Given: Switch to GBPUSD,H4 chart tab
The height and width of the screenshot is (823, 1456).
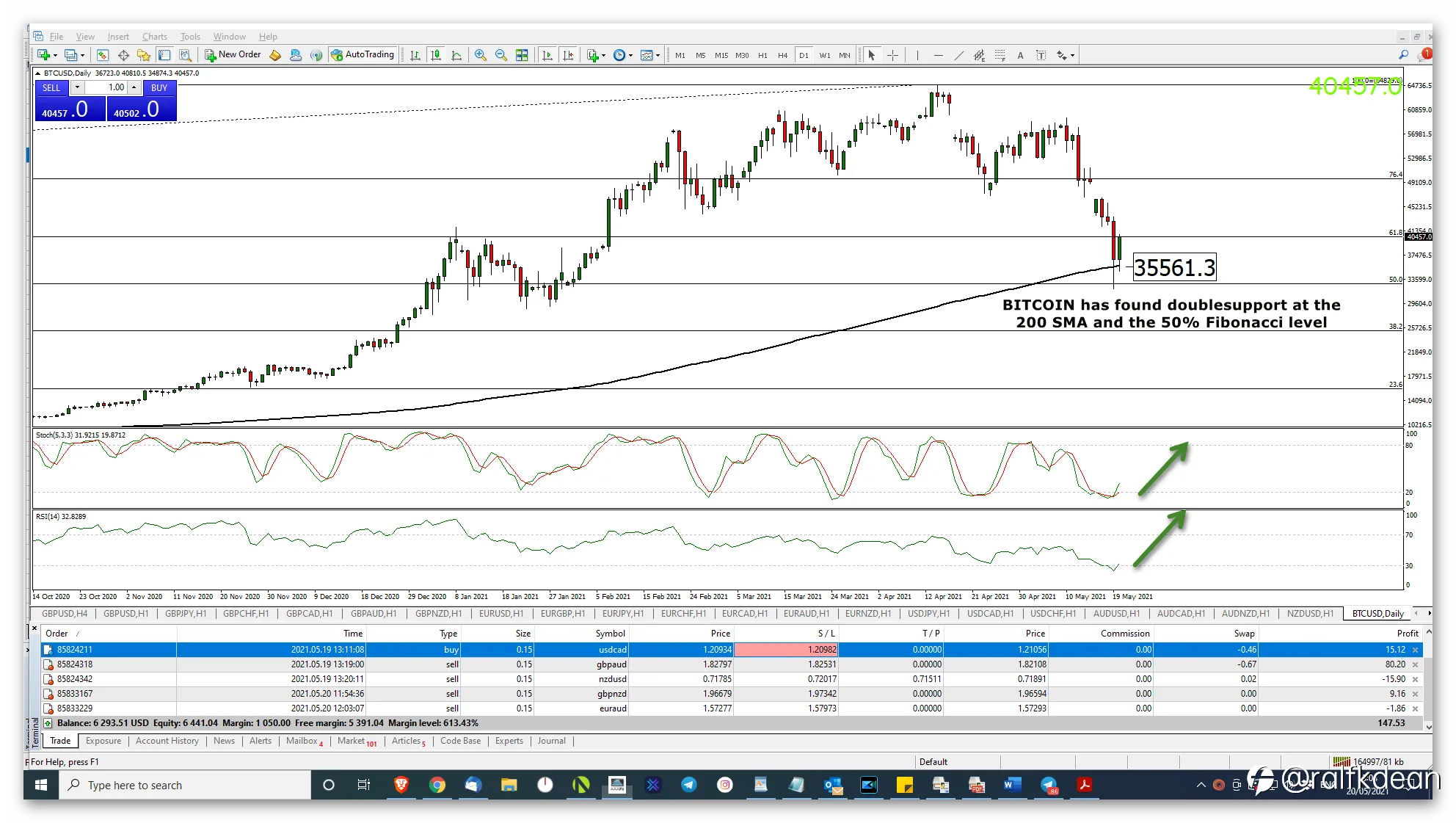Looking at the screenshot, I should [65, 614].
